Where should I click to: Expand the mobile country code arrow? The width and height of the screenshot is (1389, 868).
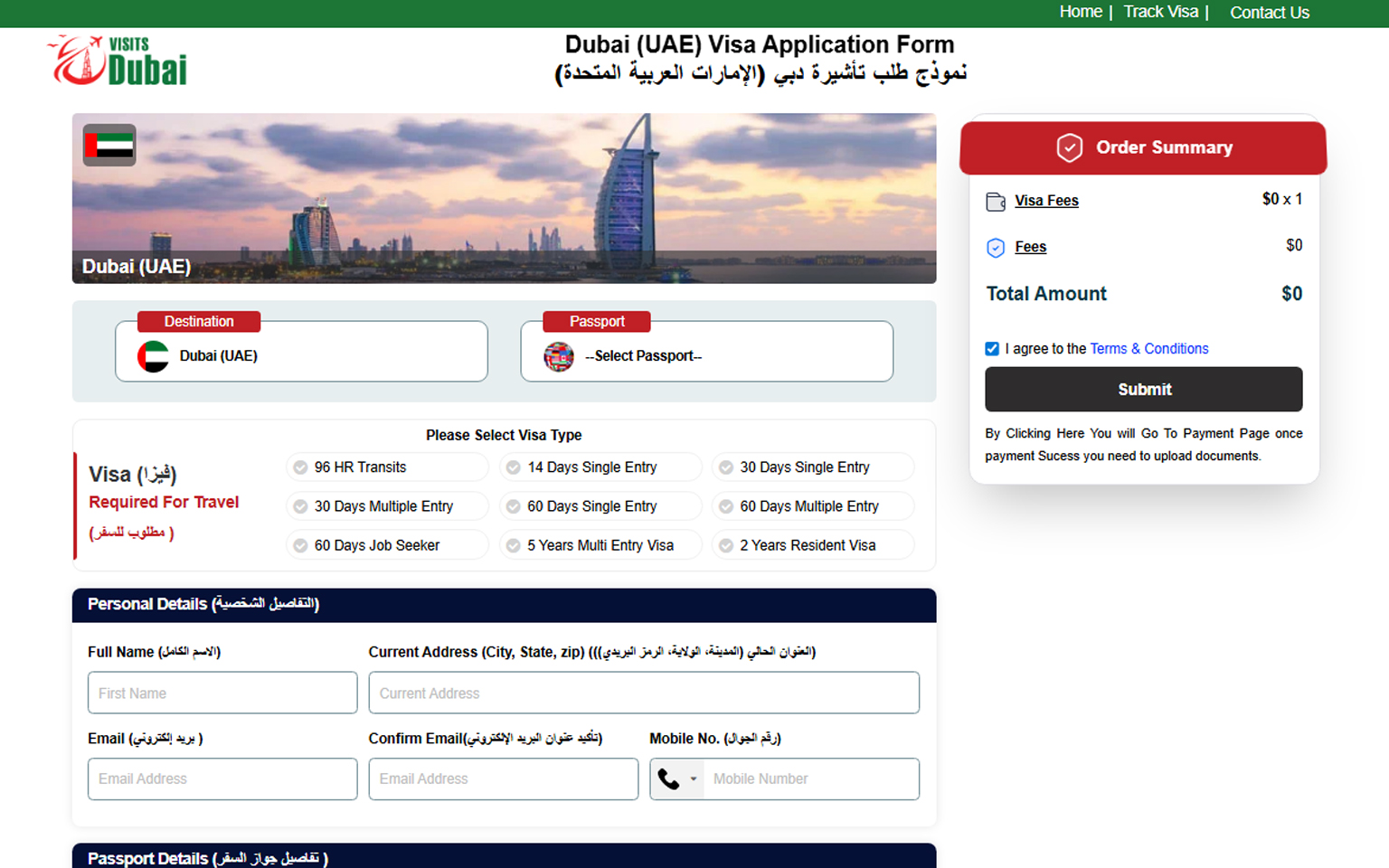tap(694, 779)
